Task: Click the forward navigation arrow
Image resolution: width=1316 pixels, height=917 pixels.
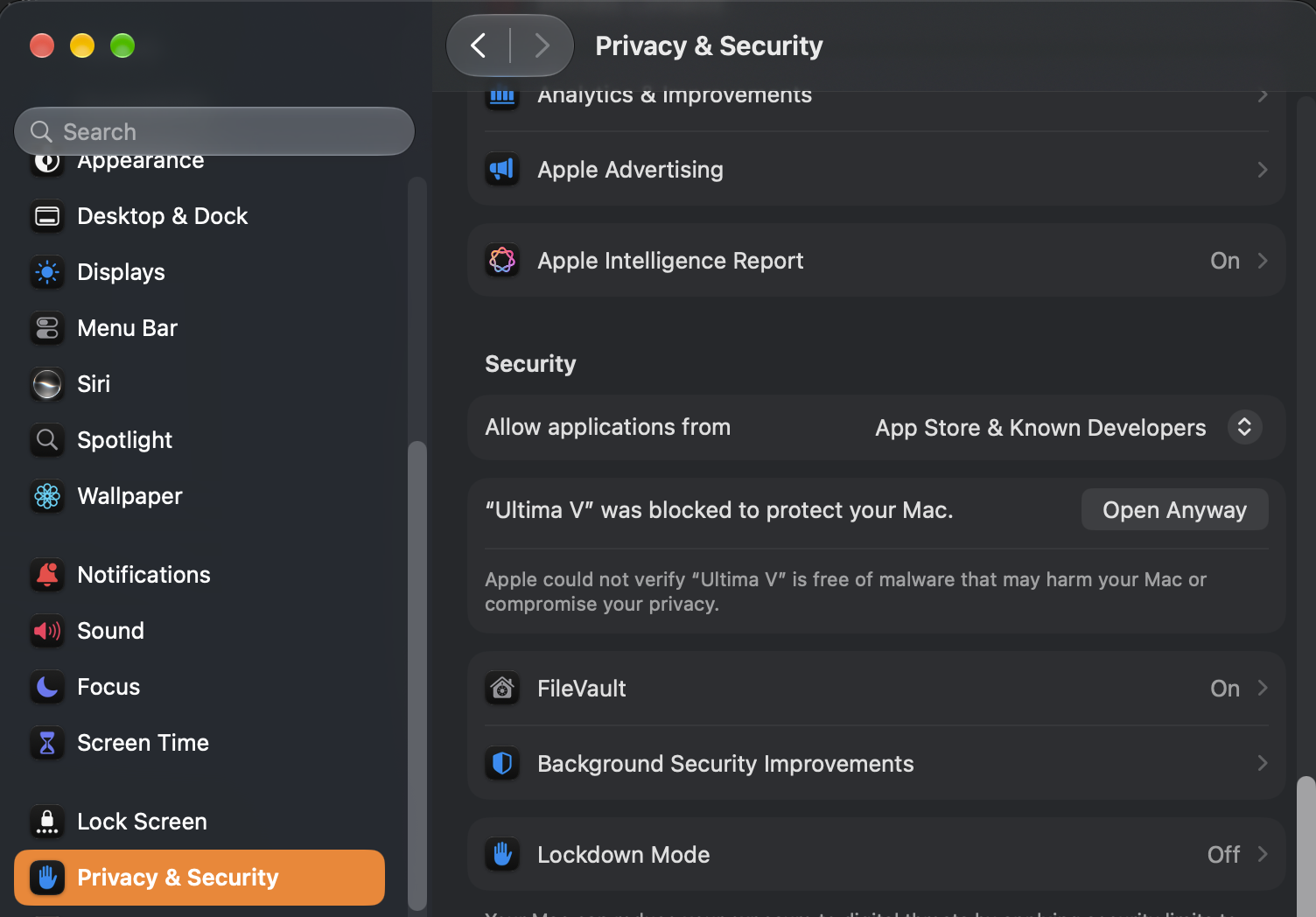Action: click(542, 45)
